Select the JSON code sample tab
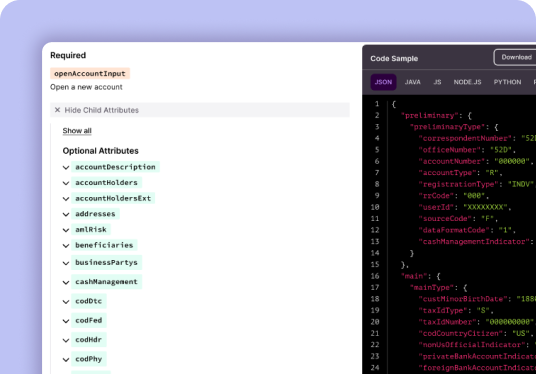The width and height of the screenshot is (536, 374). click(383, 82)
